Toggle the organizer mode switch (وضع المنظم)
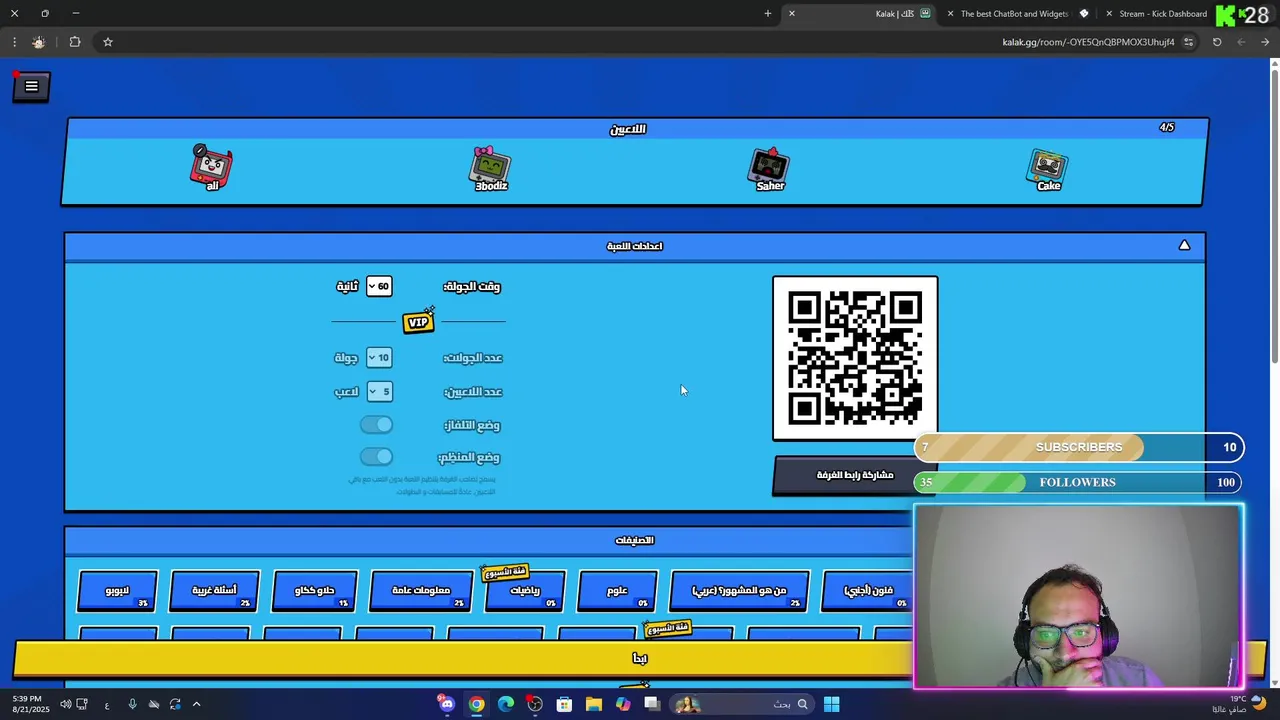This screenshot has height=720, width=1280. tap(376, 457)
